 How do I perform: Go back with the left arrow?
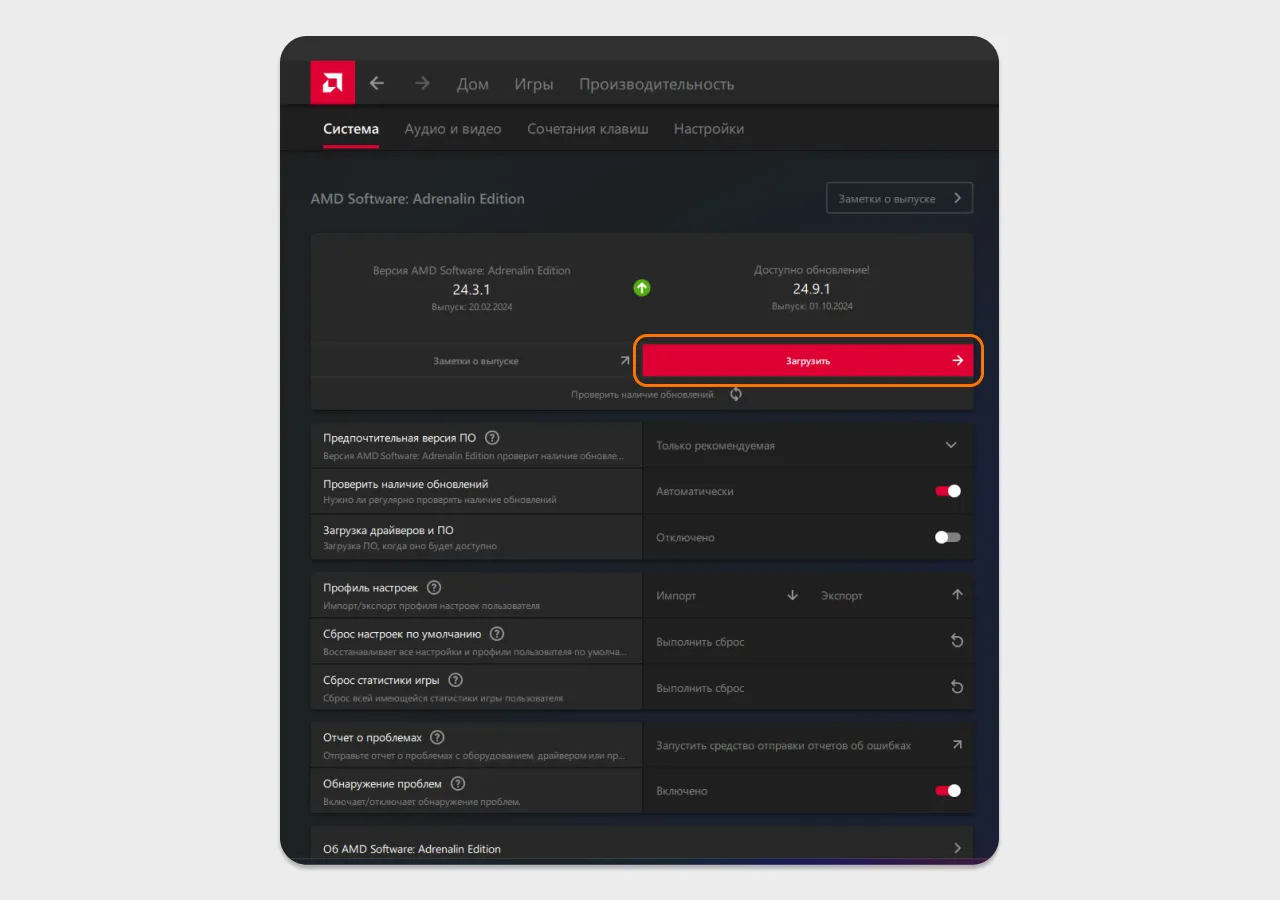(377, 84)
